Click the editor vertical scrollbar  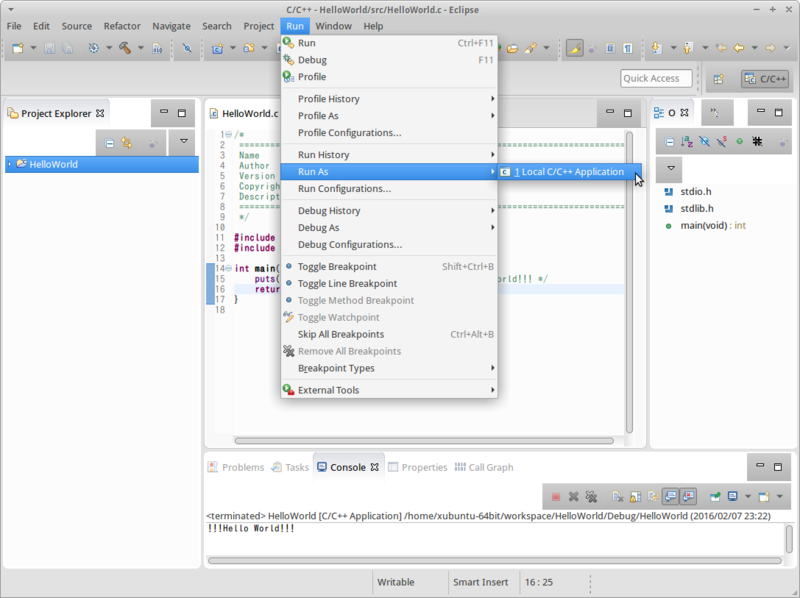629,282
